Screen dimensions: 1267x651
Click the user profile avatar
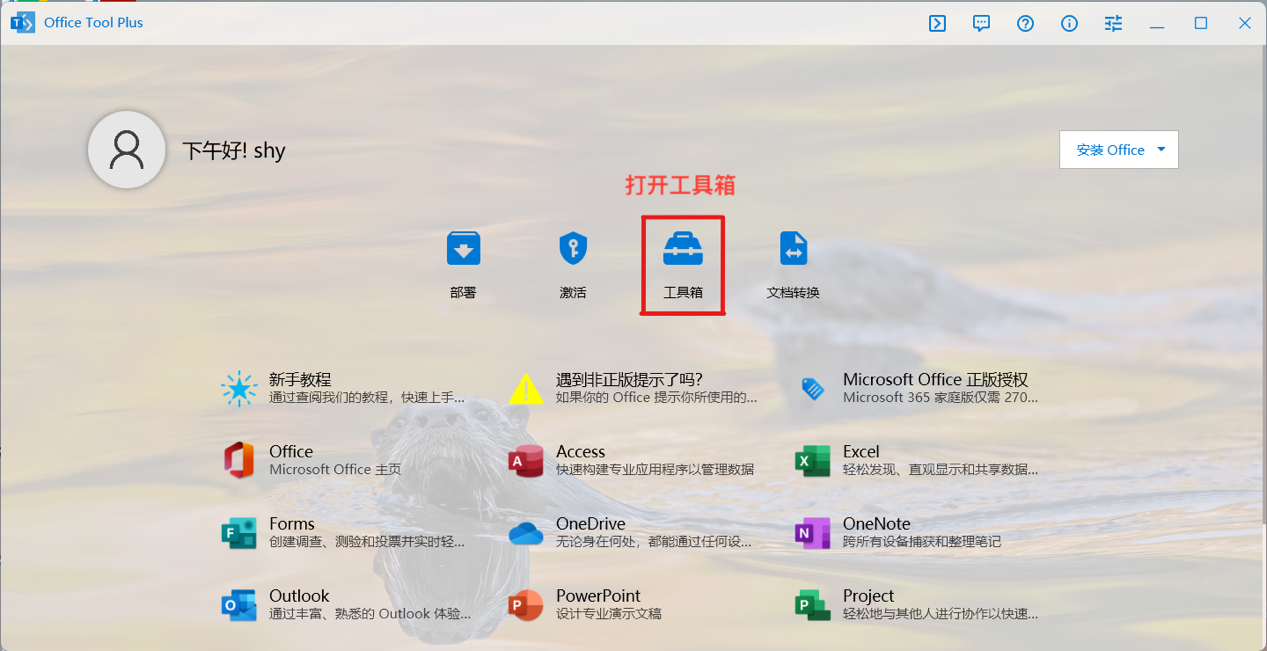tap(127, 150)
